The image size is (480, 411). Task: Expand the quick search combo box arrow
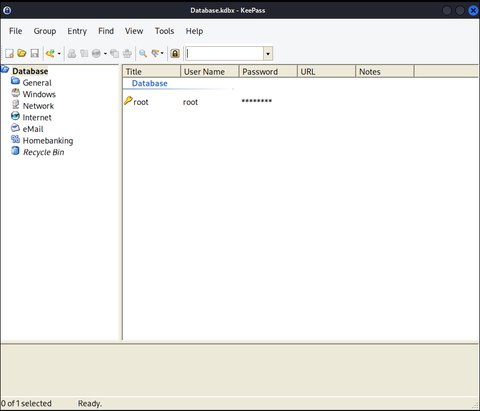point(268,54)
